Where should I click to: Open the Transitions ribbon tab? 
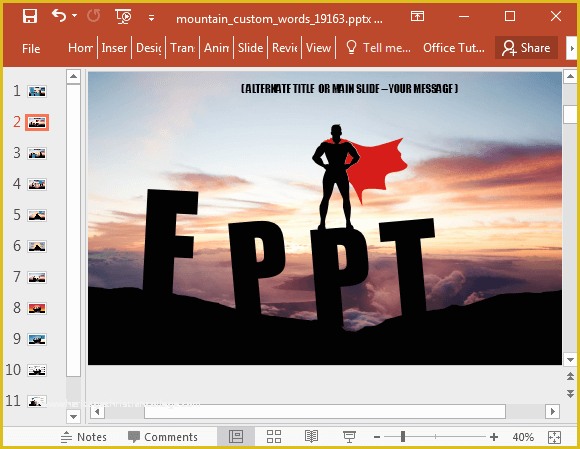182,48
